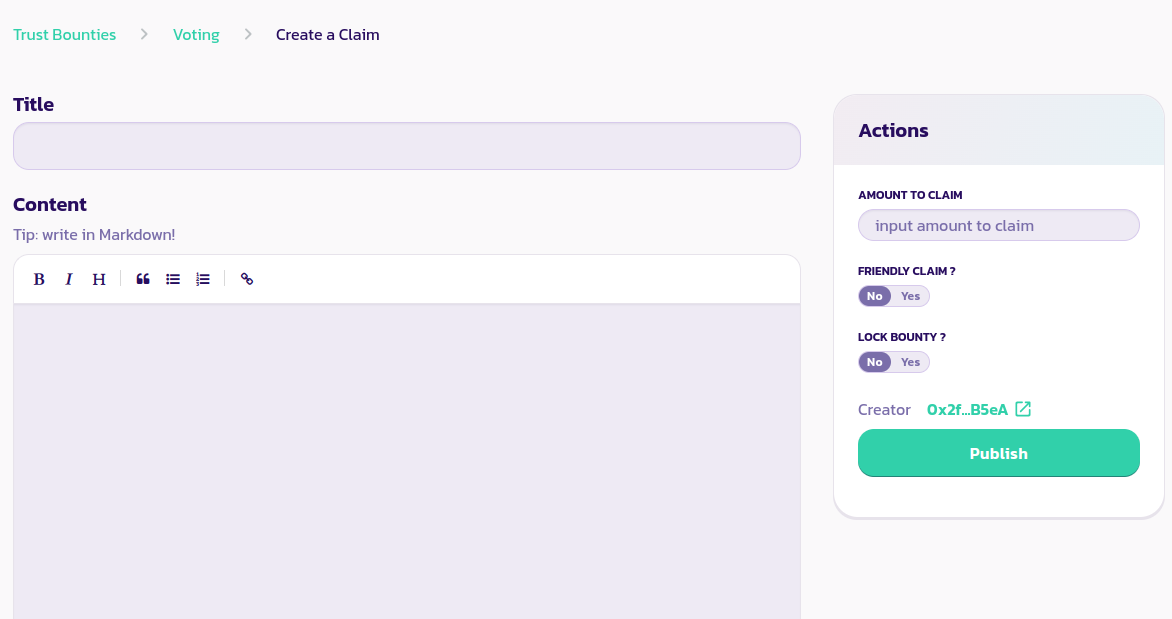
Task: Apply italic formatting in the editor
Action: (69, 279)
